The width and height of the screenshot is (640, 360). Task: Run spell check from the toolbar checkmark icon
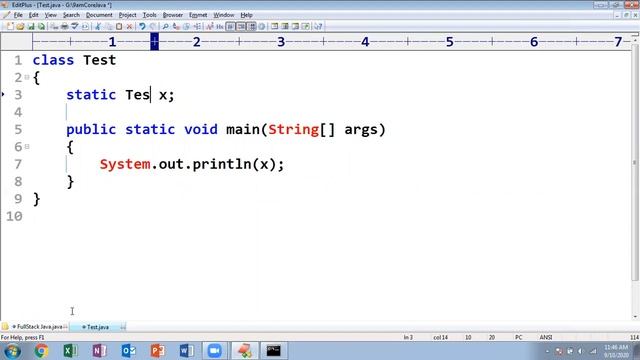point(75,27)
